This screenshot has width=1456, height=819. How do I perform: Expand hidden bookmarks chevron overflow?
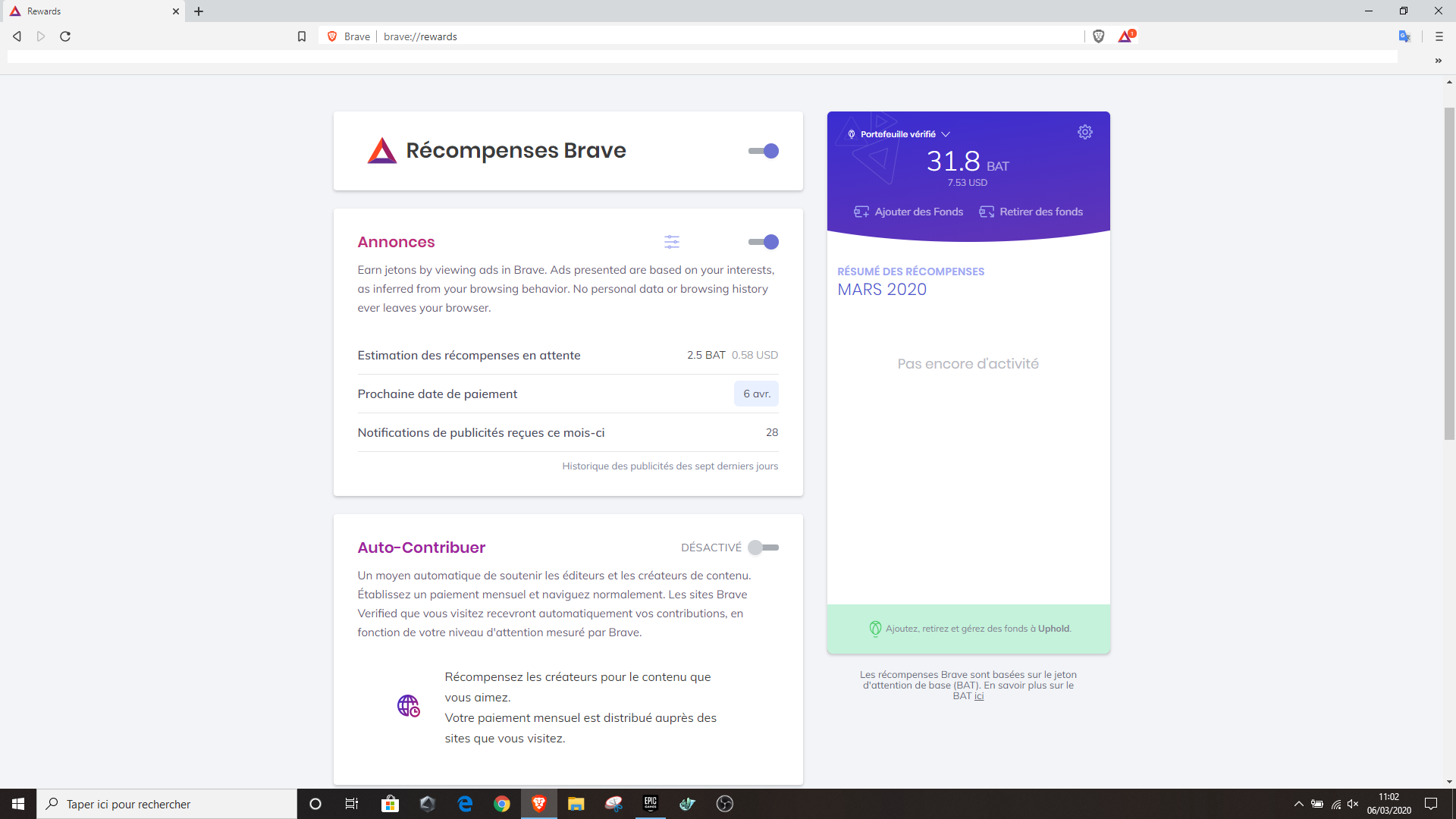click(x=1438, y=61)
